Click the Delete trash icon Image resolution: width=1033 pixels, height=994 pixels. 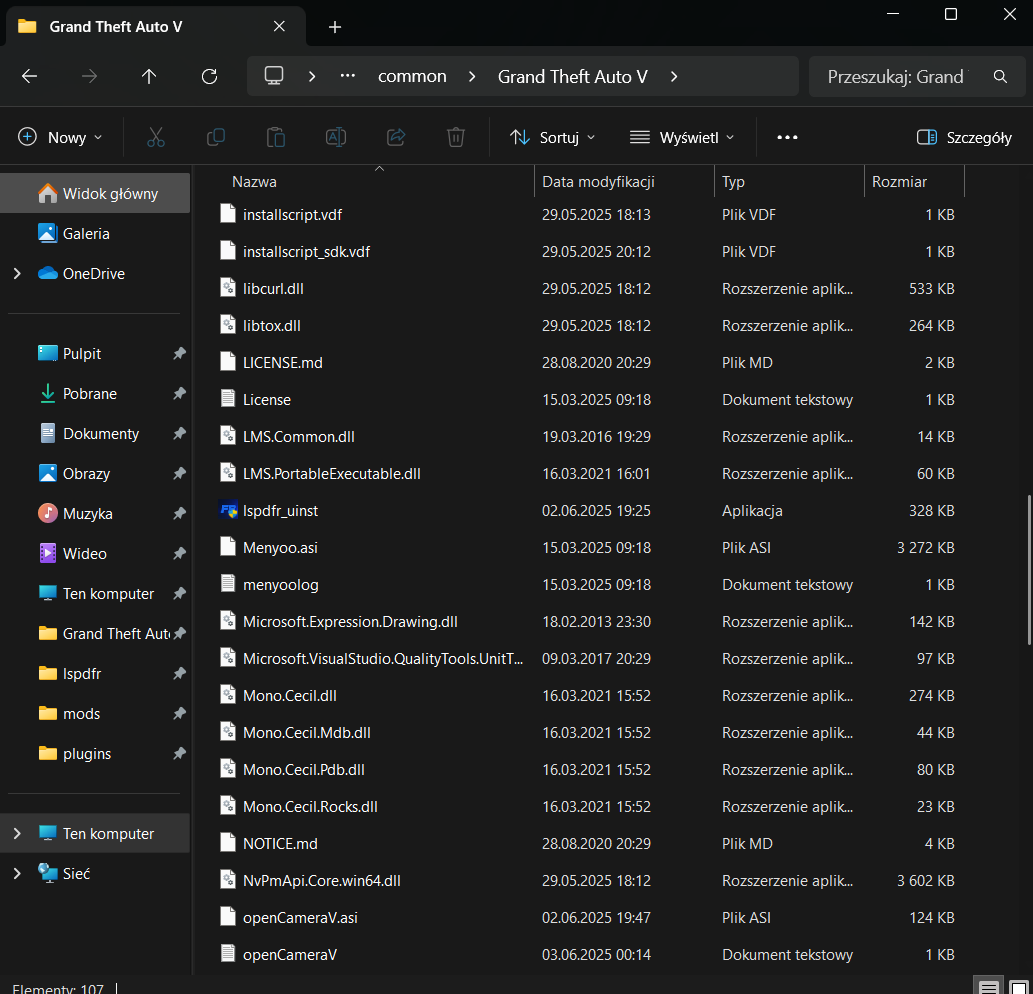(x=456, y=137)
